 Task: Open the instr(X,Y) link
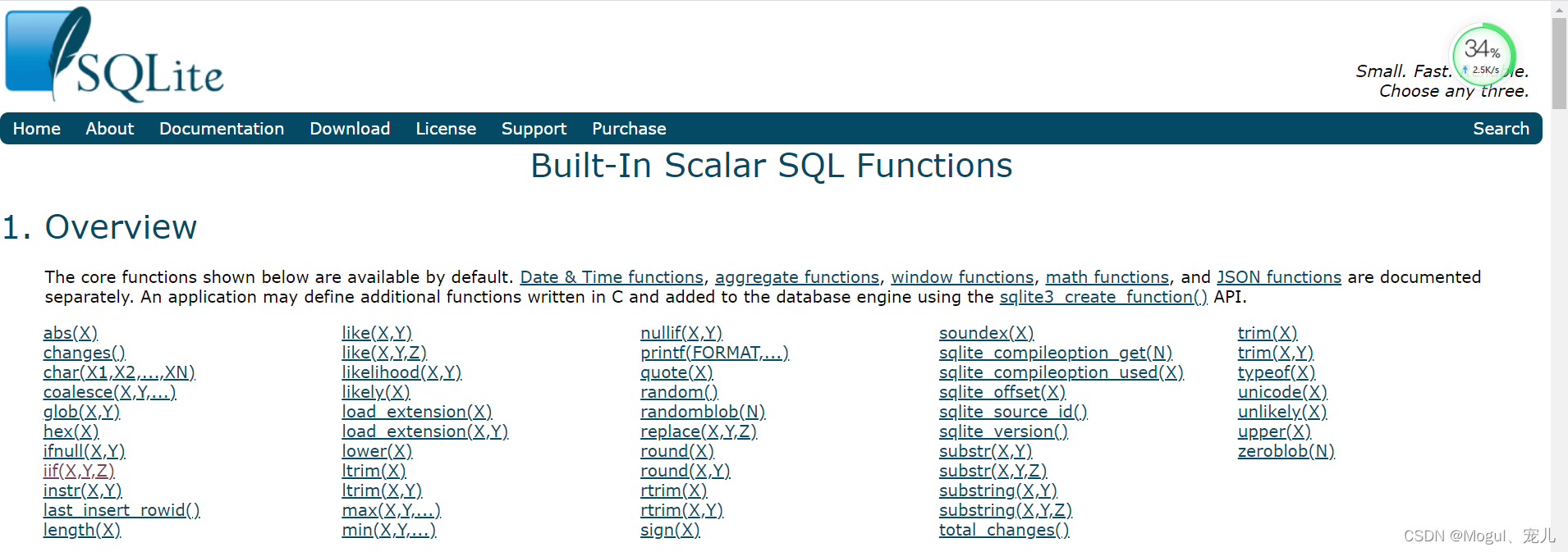point(83,490)
